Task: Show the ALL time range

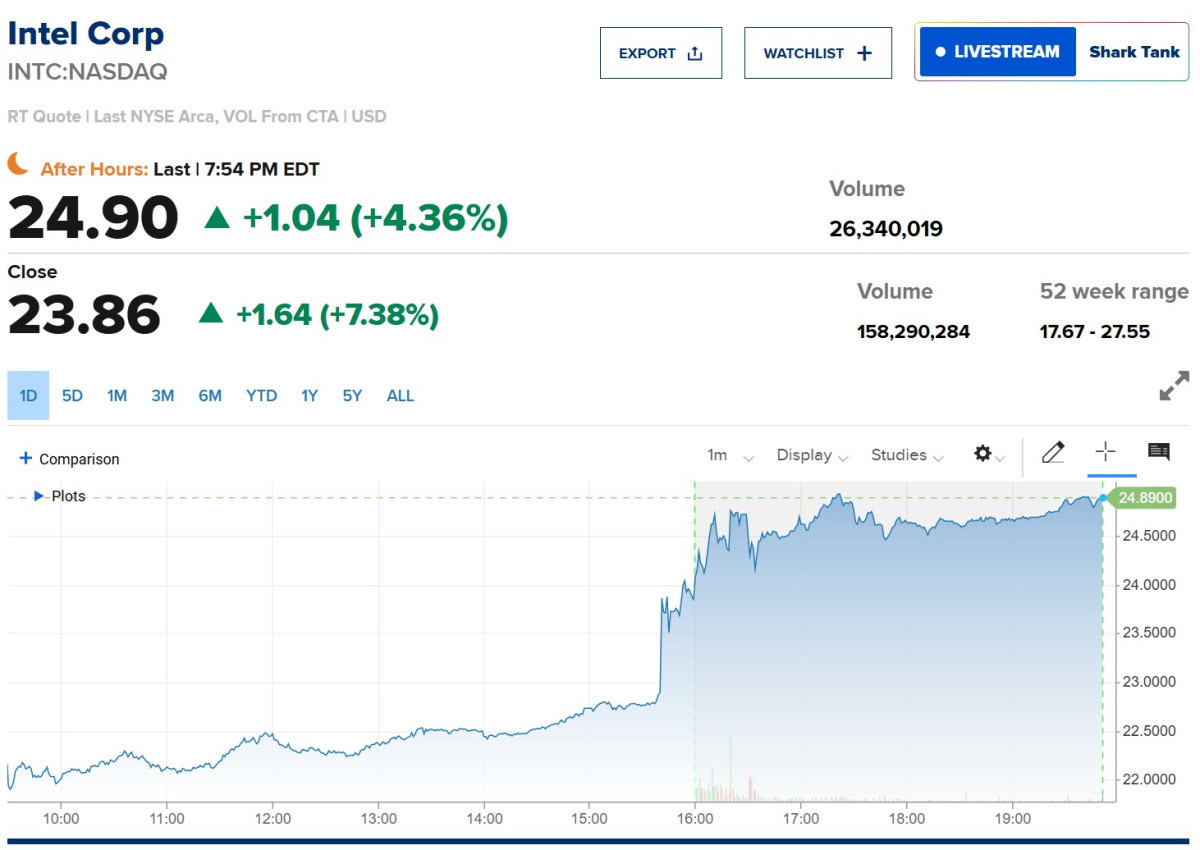Action: click(x=400, y=396)
